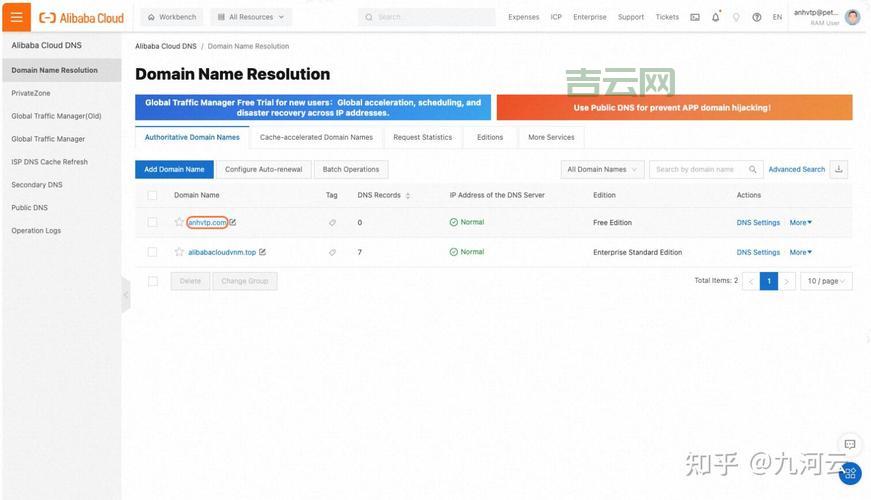This screenshot has height=500, width=871.
Task: Click the Add Domain Name button
Action: tap(174, 169)
